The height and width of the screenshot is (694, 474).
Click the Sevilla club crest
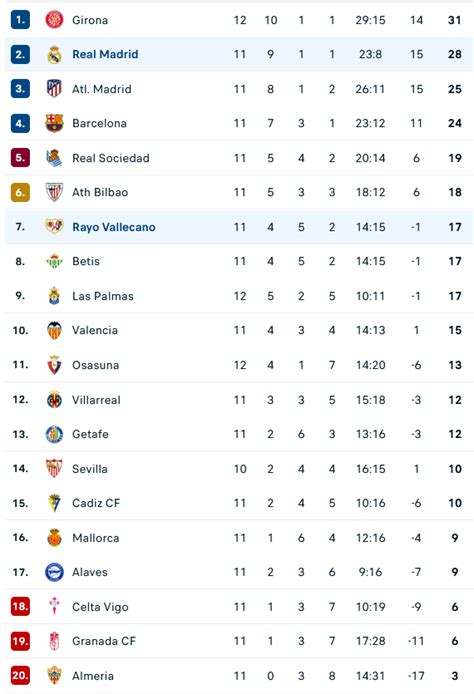[x=54, y=468]
